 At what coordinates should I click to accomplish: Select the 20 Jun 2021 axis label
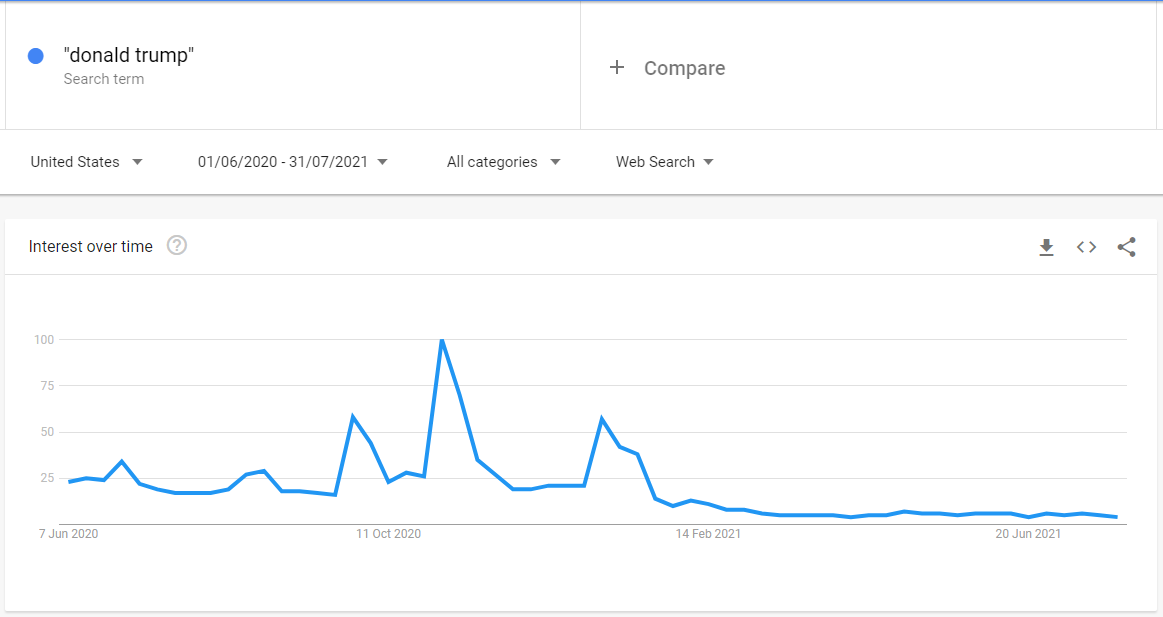[1028, 534]
